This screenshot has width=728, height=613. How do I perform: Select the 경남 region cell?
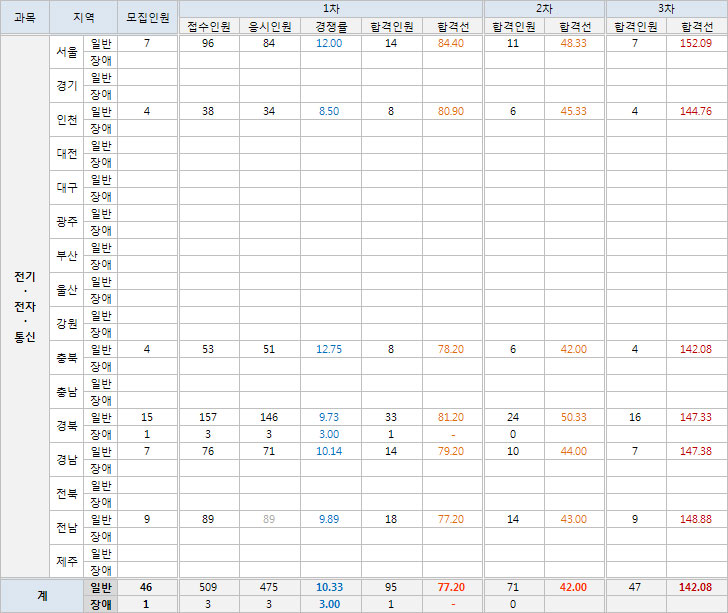tap(67, 459)
